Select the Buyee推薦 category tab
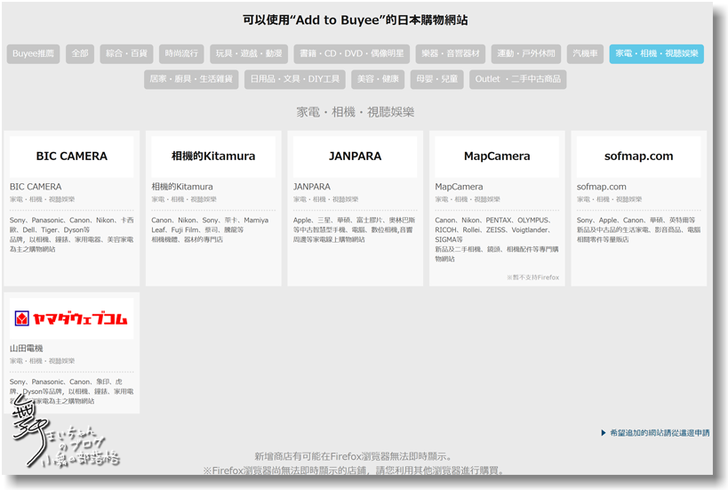 pos(34,54)
